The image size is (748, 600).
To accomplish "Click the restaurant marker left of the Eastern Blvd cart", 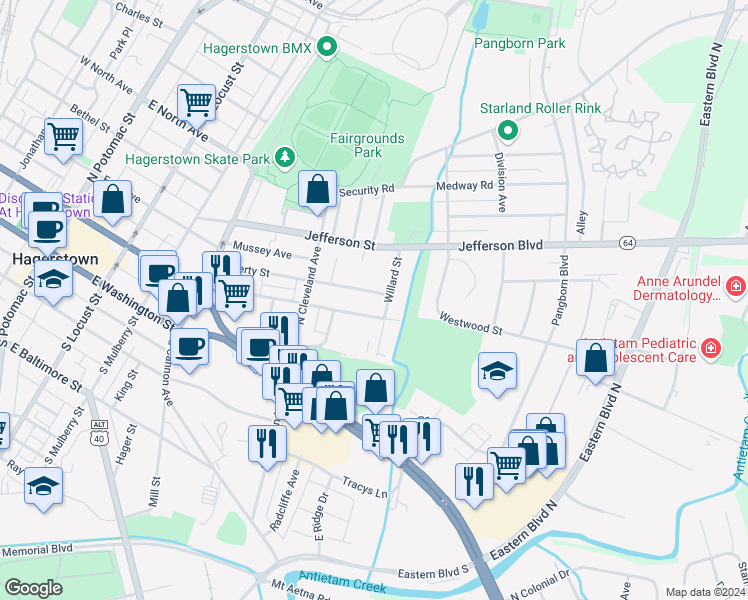I will click(475, 484).
